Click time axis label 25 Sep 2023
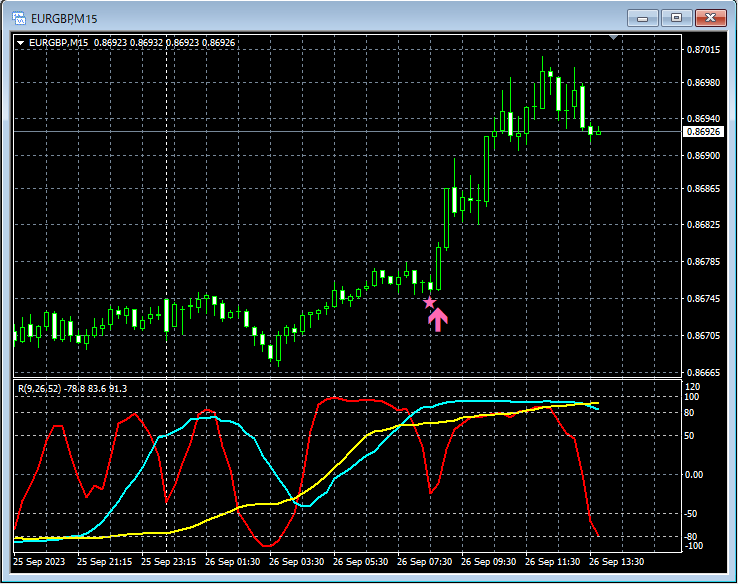Screen dimensions: 739x584 (x=39, y=562)
